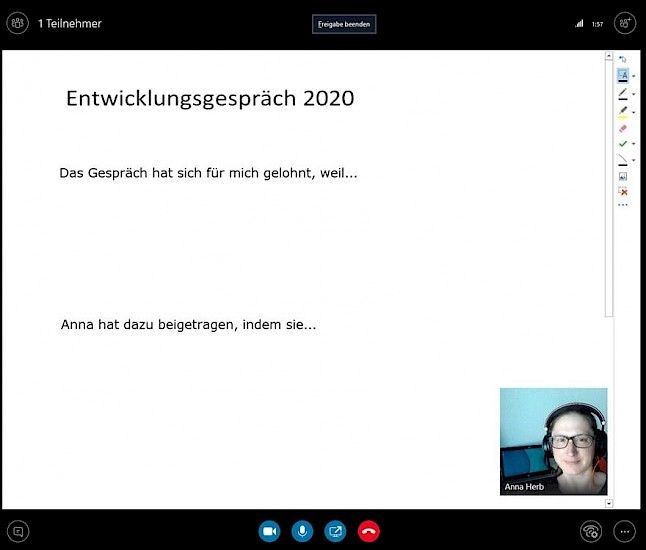Screen dimensions: 646x550
Task: Click the 'Entwicklungsgespräch 2020' title
Action: (x=210, y=99)
